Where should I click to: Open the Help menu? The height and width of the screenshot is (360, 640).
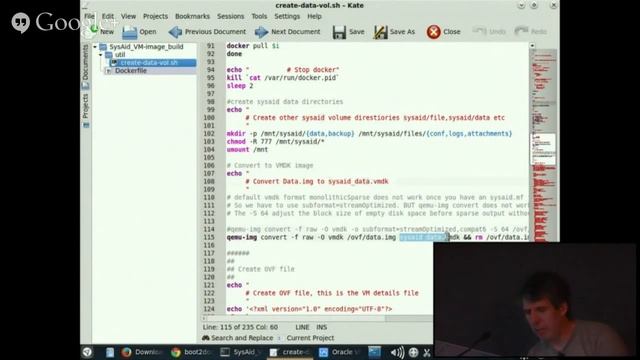[x=314, y=16]
